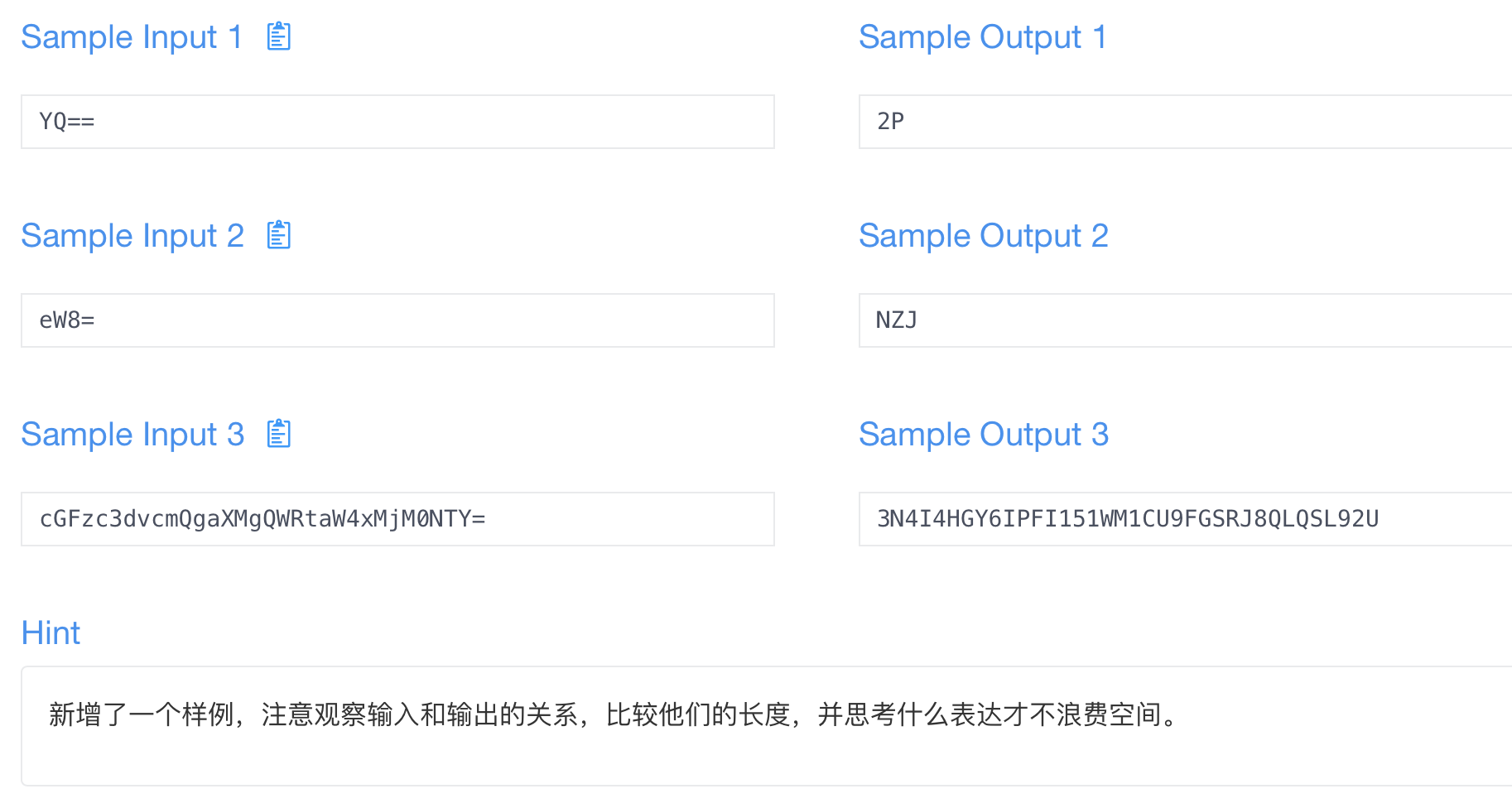Click the eW8= sample input box
The height and width of the screenshot is (808, 1512).
397,320
